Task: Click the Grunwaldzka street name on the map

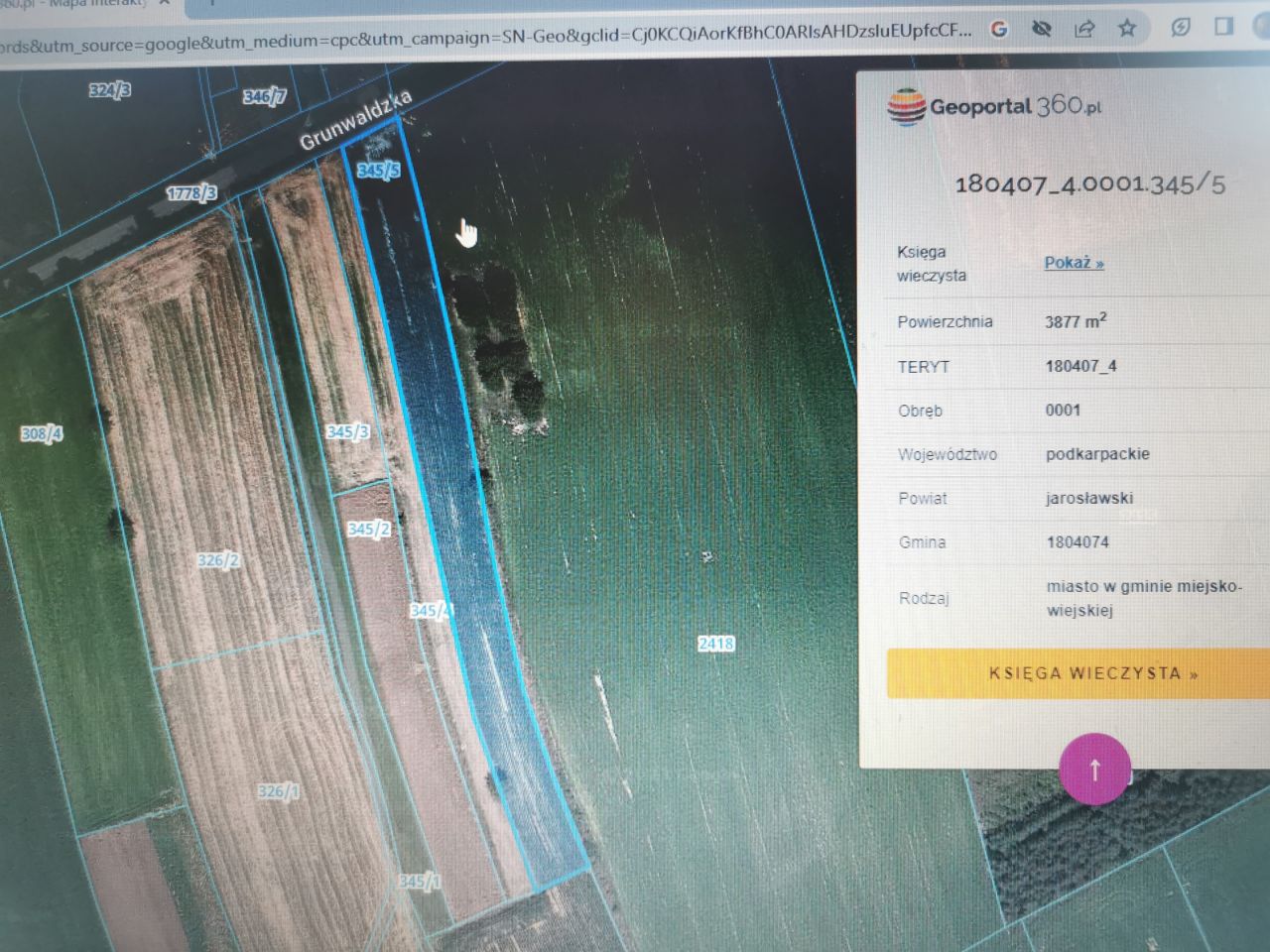Action: [354, 119]
